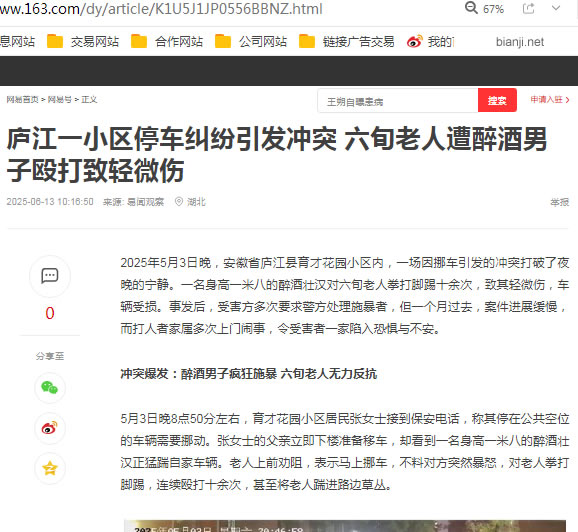Screen dimensions: 578x532
Task: Click the search input field
Action: pyautogui.click(x=398, y=100)
